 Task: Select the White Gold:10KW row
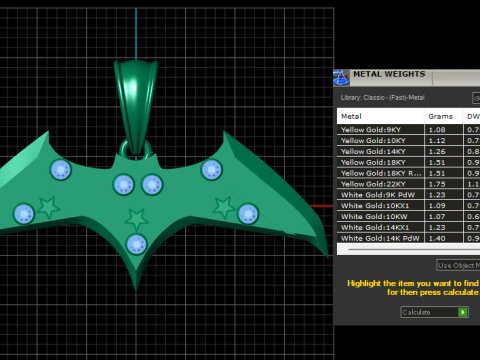click(408, 216)
